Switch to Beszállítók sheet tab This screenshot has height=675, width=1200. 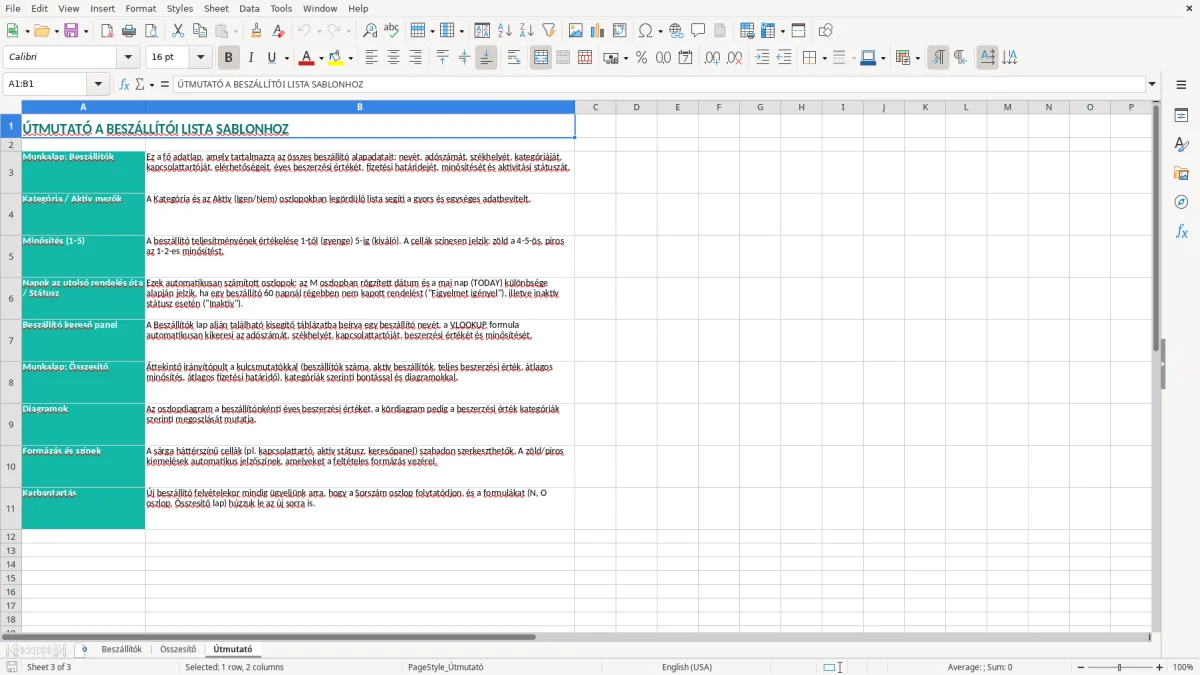(x=122, y=649)
